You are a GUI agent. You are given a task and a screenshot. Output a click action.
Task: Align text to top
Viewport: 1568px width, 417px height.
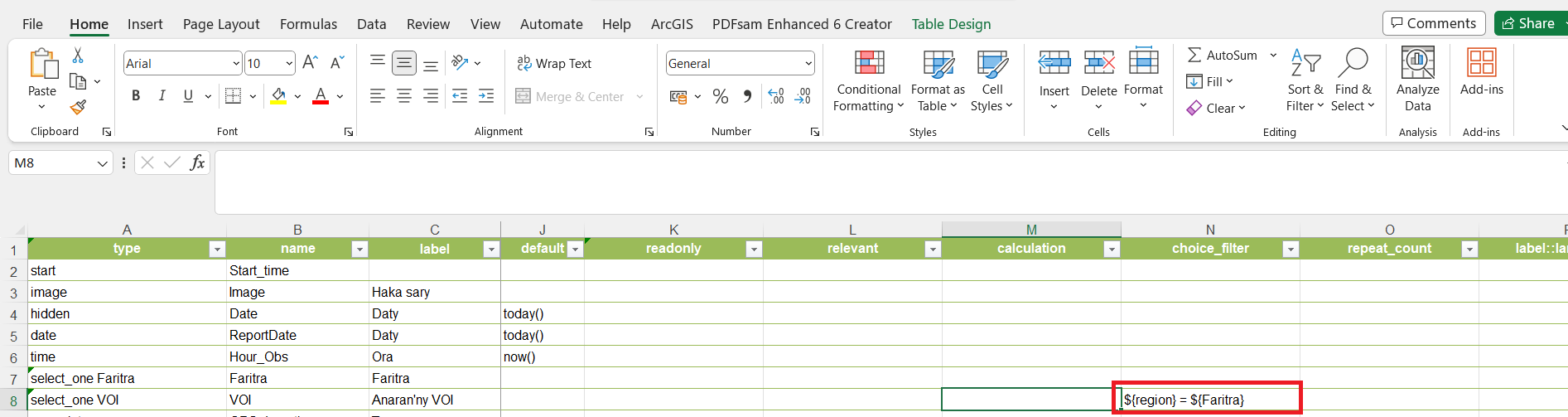378,62
